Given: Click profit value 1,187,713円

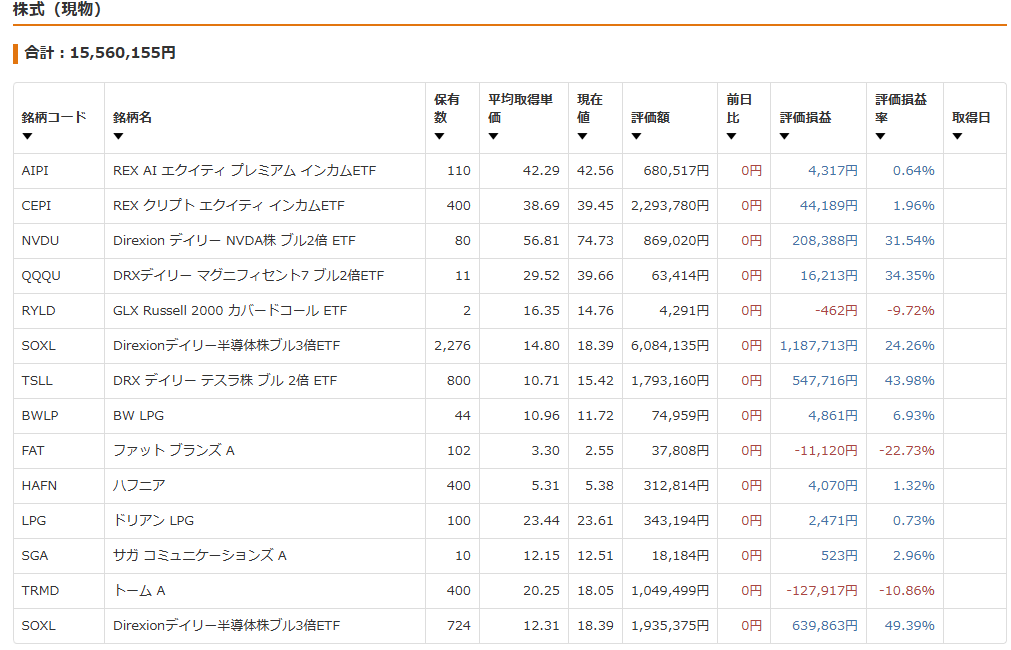Looking at the screenshot, I should pos(819,346).
